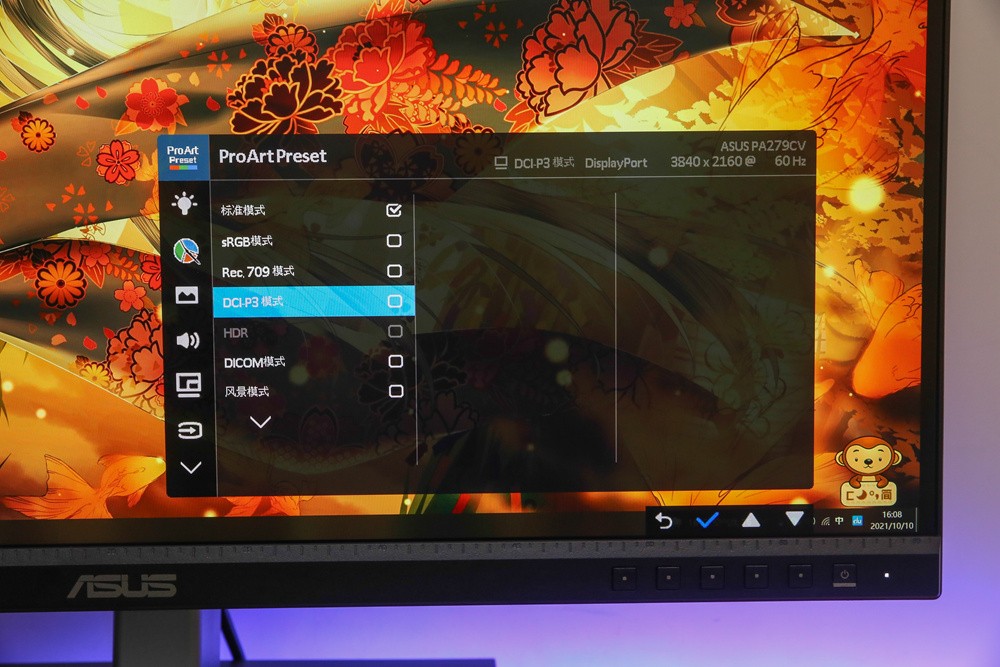Select the DICOM模式 preset row
Viewport: 1000px width, 667px height.
[315, 362]
